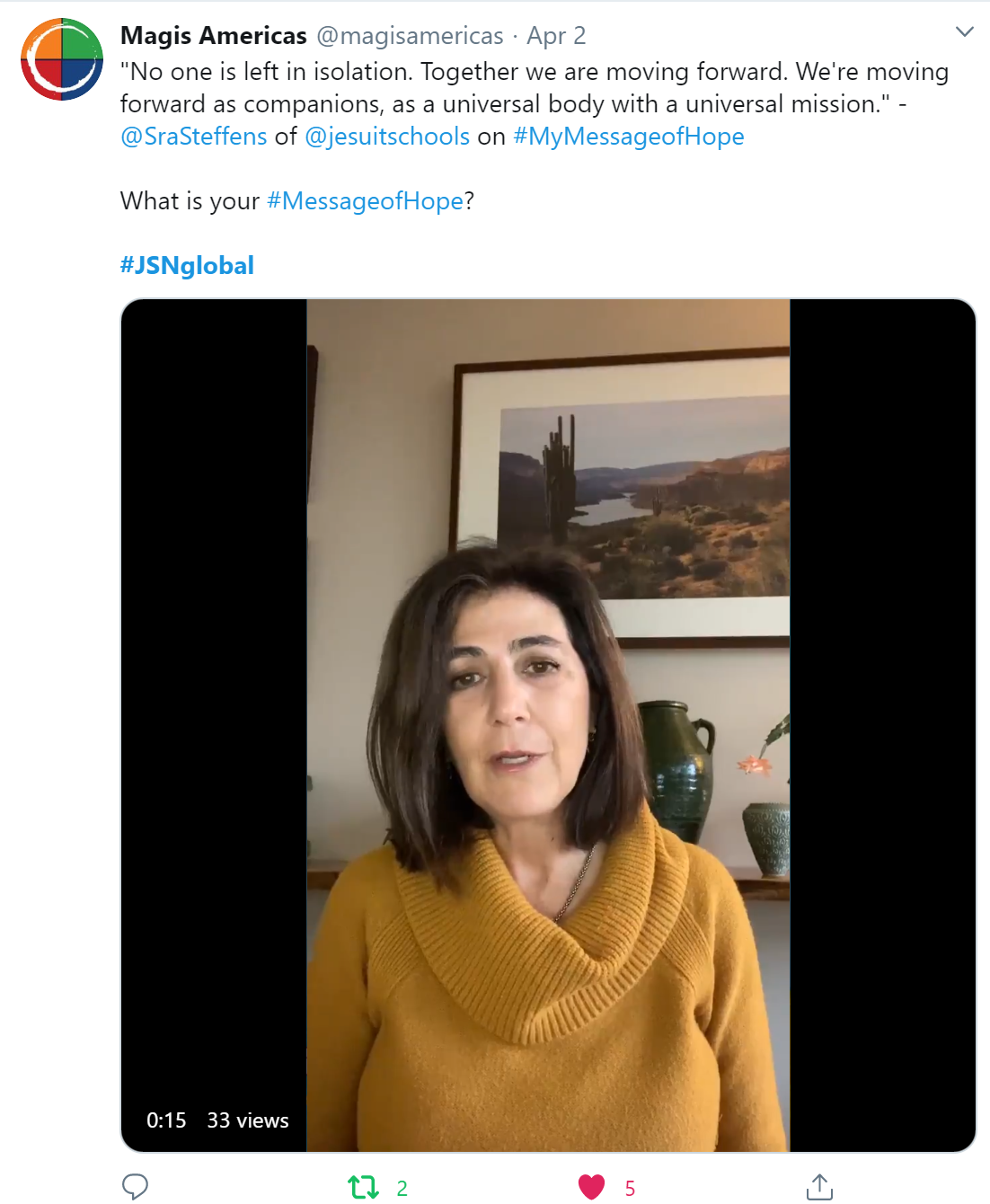Browse the #JSNglobal hashtag

187,266
